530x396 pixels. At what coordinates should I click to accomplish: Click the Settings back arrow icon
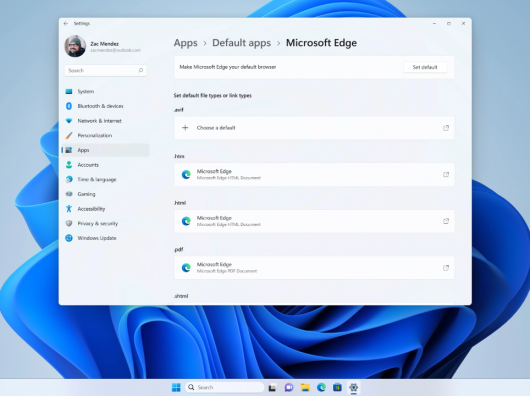(x=66, y=23)
